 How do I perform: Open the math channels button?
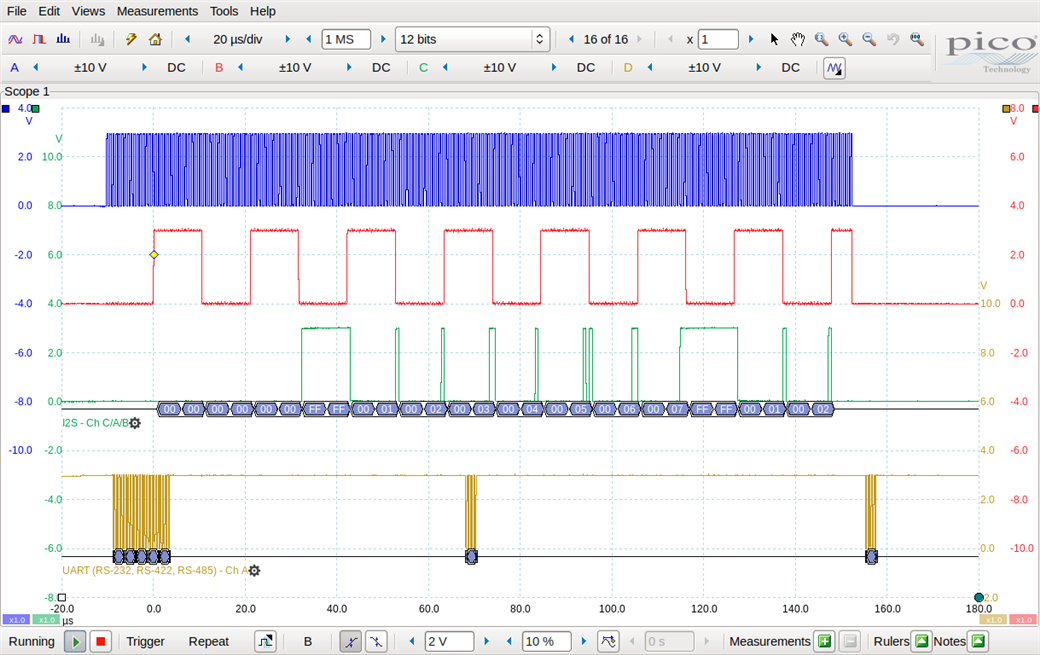(x=834, y=68)
